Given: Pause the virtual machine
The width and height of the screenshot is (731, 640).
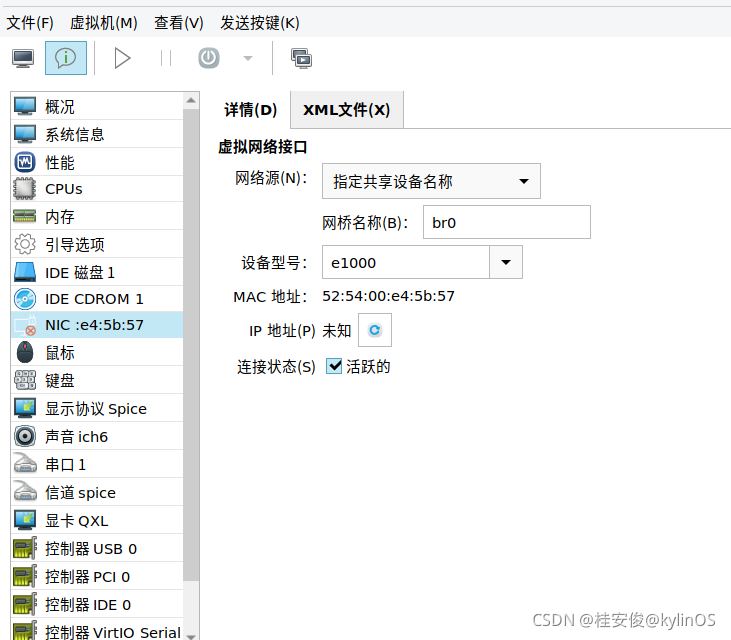Looking at the screenshot, I should pyautogui.click(x=166, y=58).
